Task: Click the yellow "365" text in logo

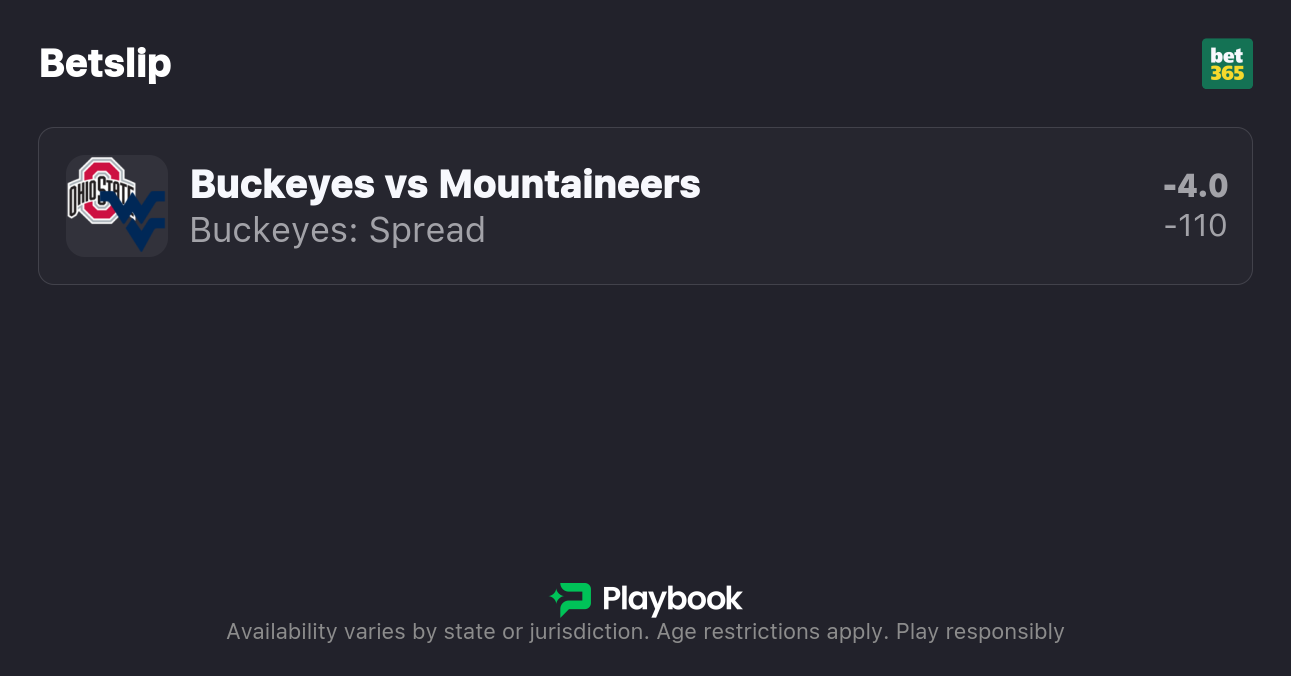Action: click(1227, 74)
